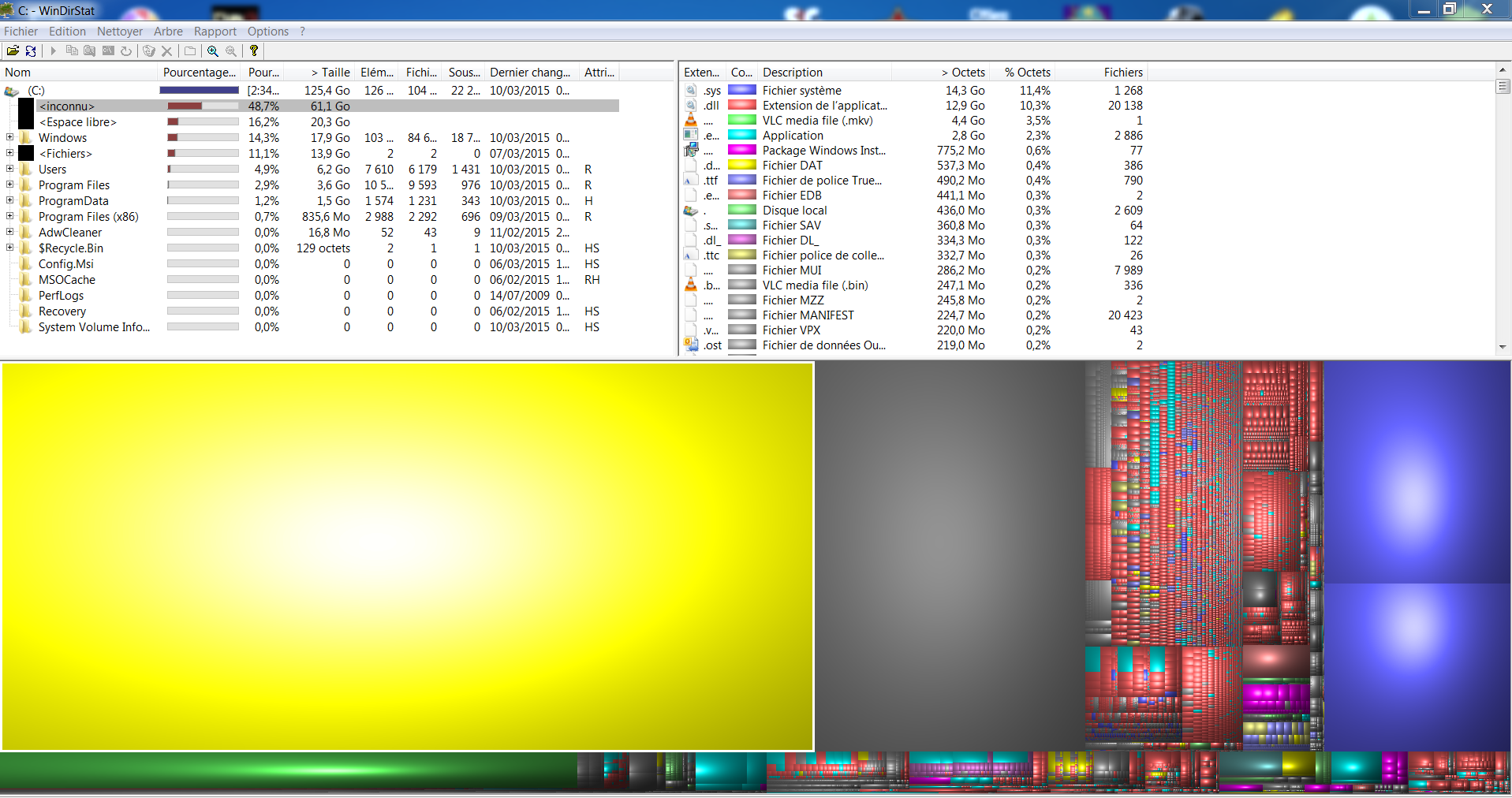Select the Fichier MANIFEST row
Image resolution: width=1512 pixels, height=798 pixels.
[x=915, y=315]
